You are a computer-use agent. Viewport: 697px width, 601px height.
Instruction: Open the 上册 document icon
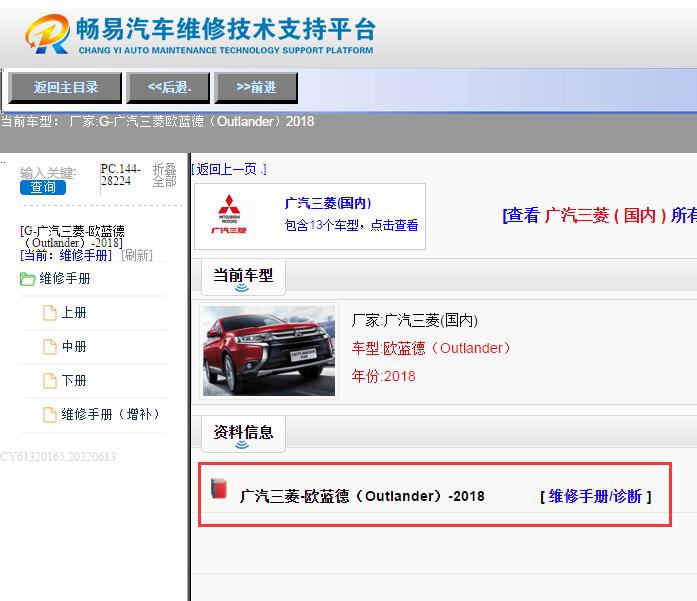click(49, 313)
